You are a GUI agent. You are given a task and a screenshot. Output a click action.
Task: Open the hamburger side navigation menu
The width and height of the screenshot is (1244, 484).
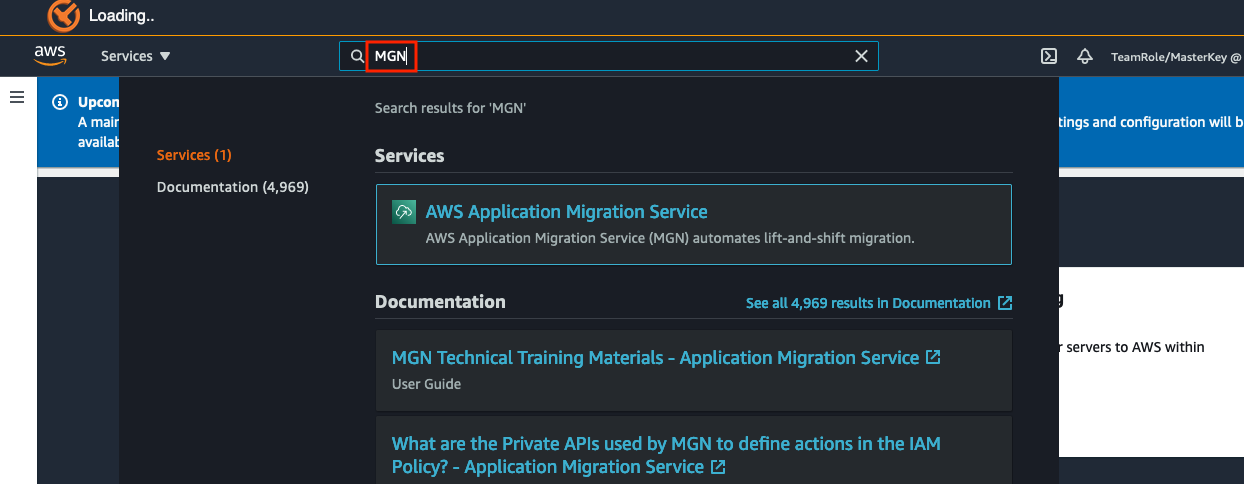(17, 97)
